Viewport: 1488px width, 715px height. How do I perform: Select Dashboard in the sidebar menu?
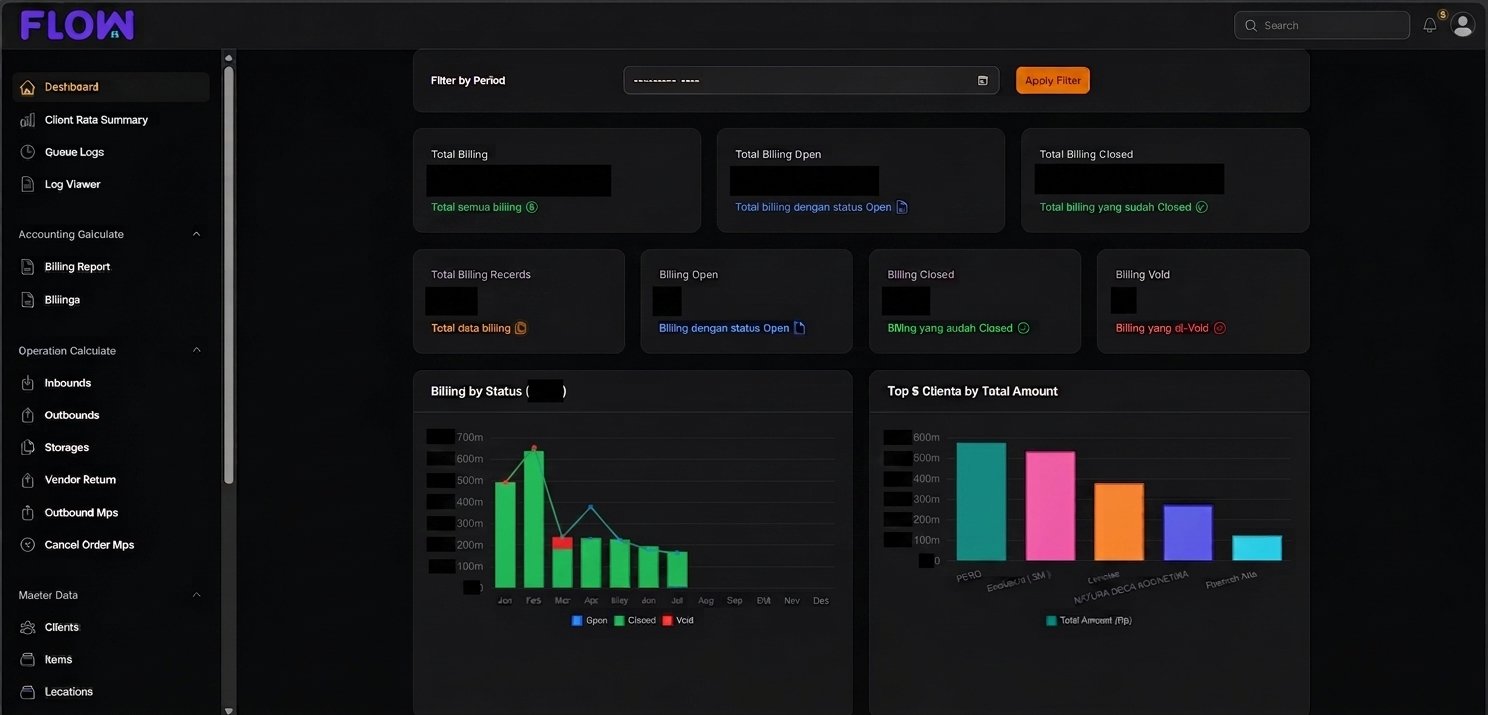111,87
